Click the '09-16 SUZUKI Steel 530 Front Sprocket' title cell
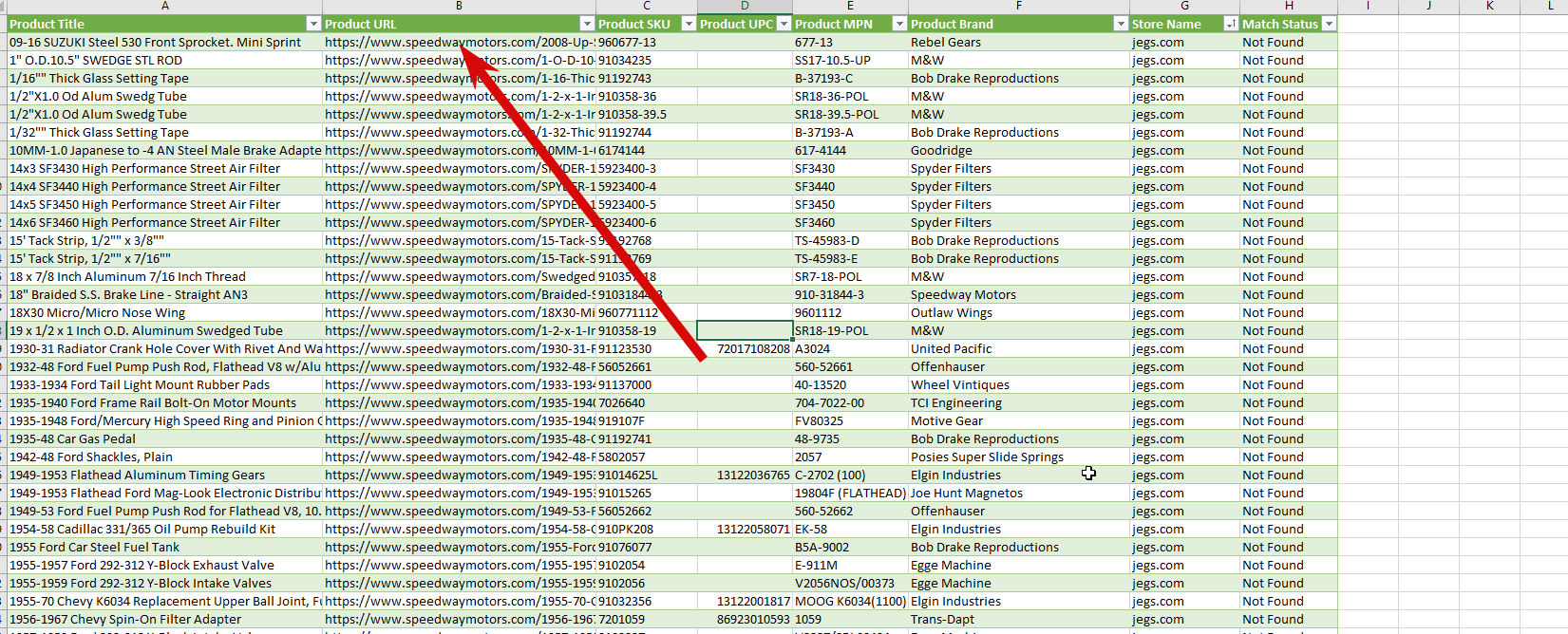 tap(164, 42)
